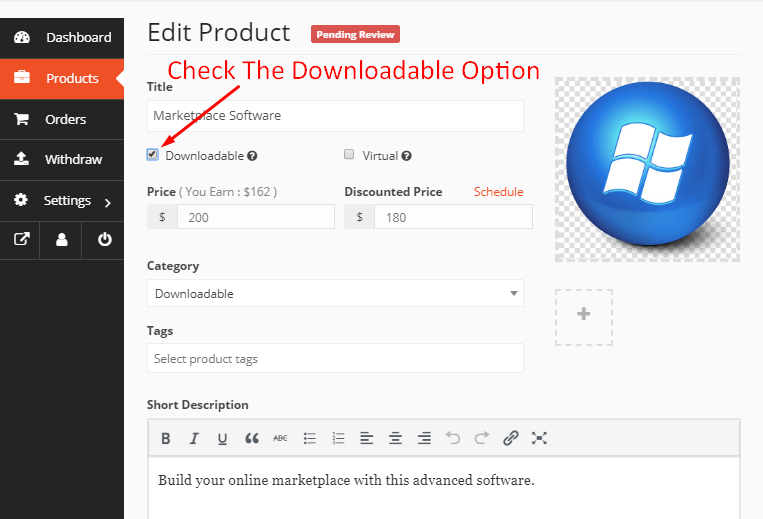This screenshot has width=763, height=519.
Task: Uncheck the Downloadable checkbox
Action: pyautogui.click(x=152, y=155)
